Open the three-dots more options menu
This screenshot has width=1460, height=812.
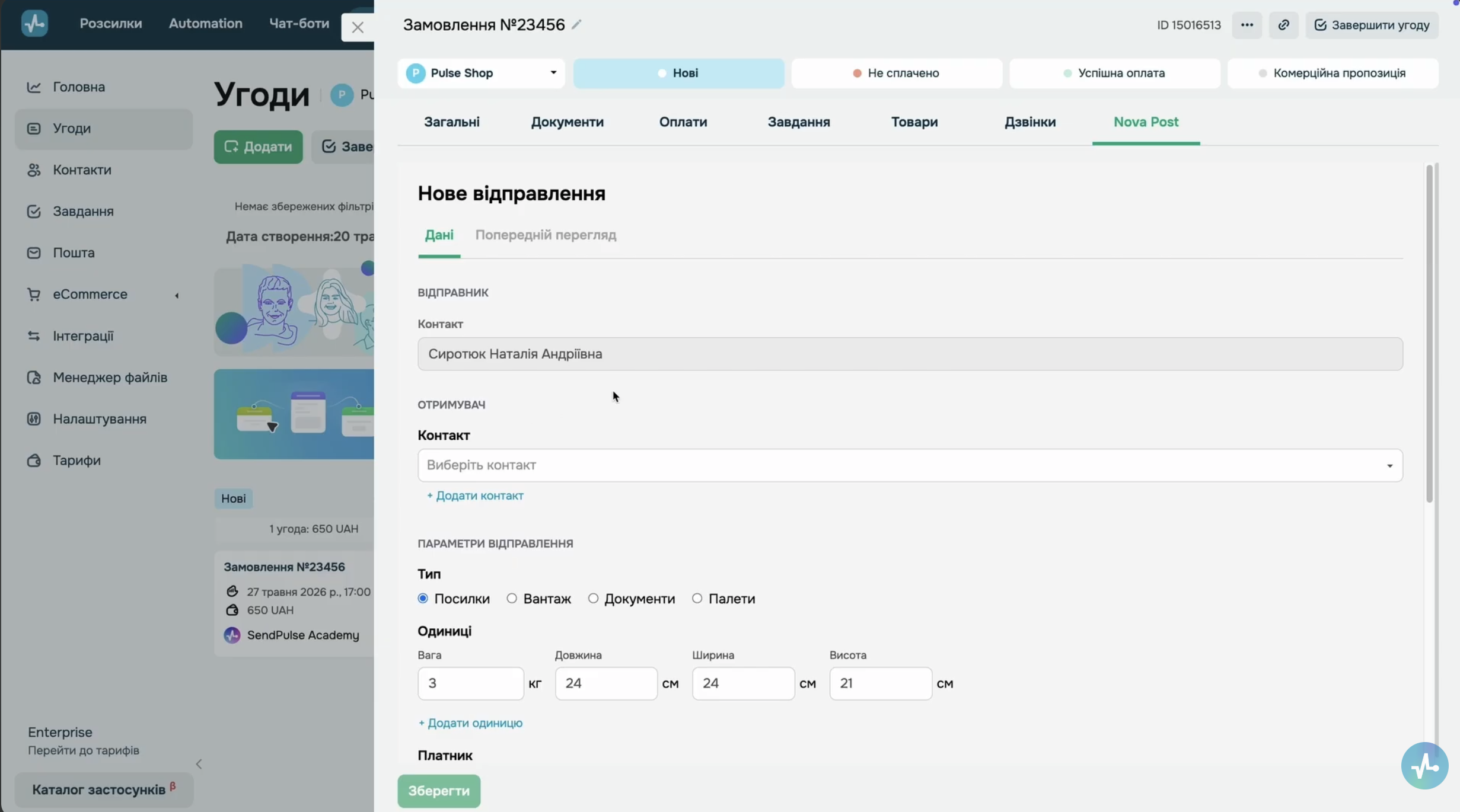pos(1247,25)
